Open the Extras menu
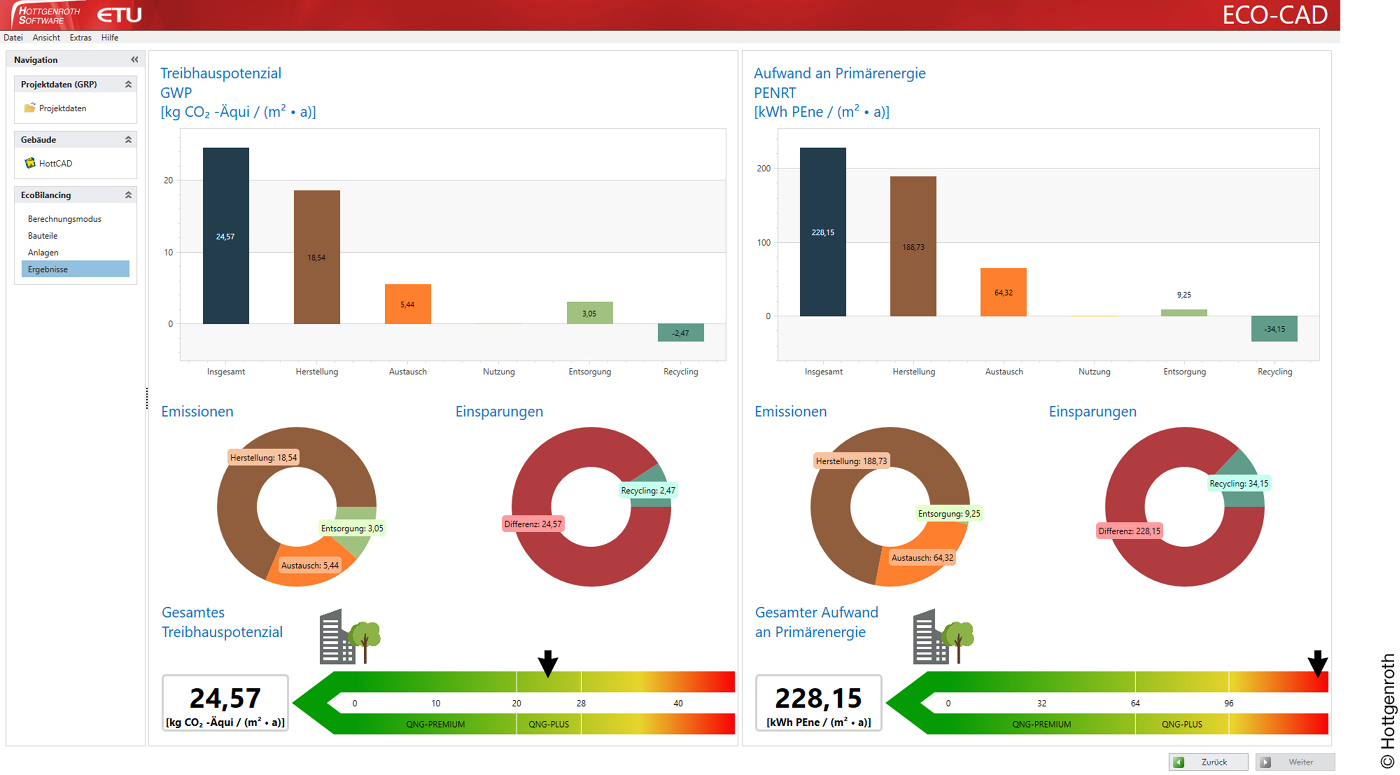The height and width of the screenshot is (775, 1400). [x=80, y=38]
